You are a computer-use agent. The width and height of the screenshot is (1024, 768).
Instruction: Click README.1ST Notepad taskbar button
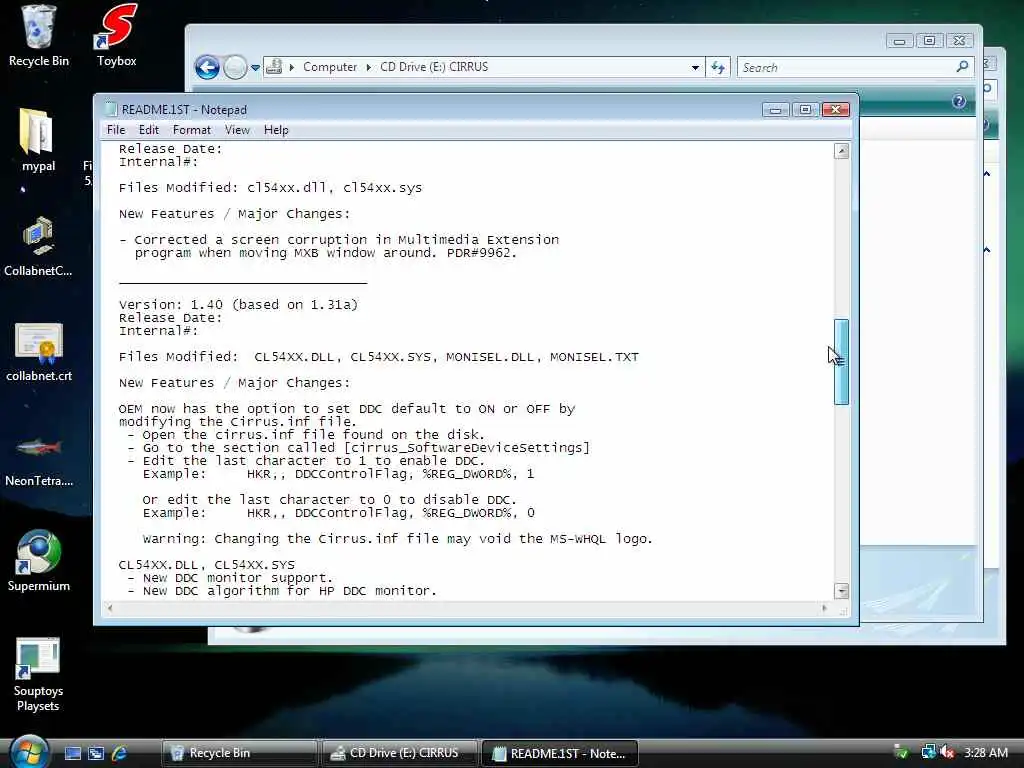pos(560,753)
